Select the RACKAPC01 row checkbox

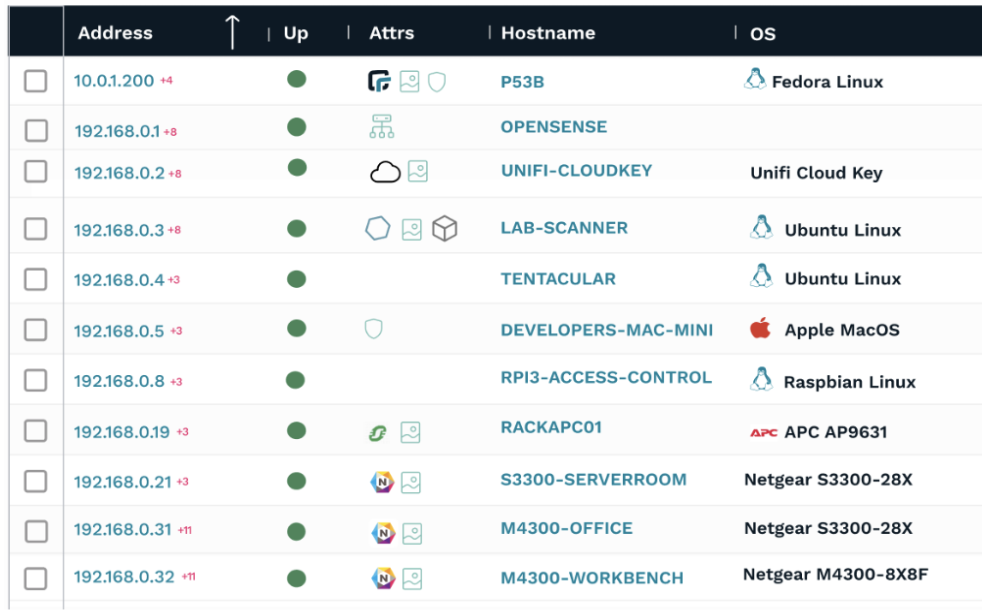pyautogui.click(x=35, y=431)
